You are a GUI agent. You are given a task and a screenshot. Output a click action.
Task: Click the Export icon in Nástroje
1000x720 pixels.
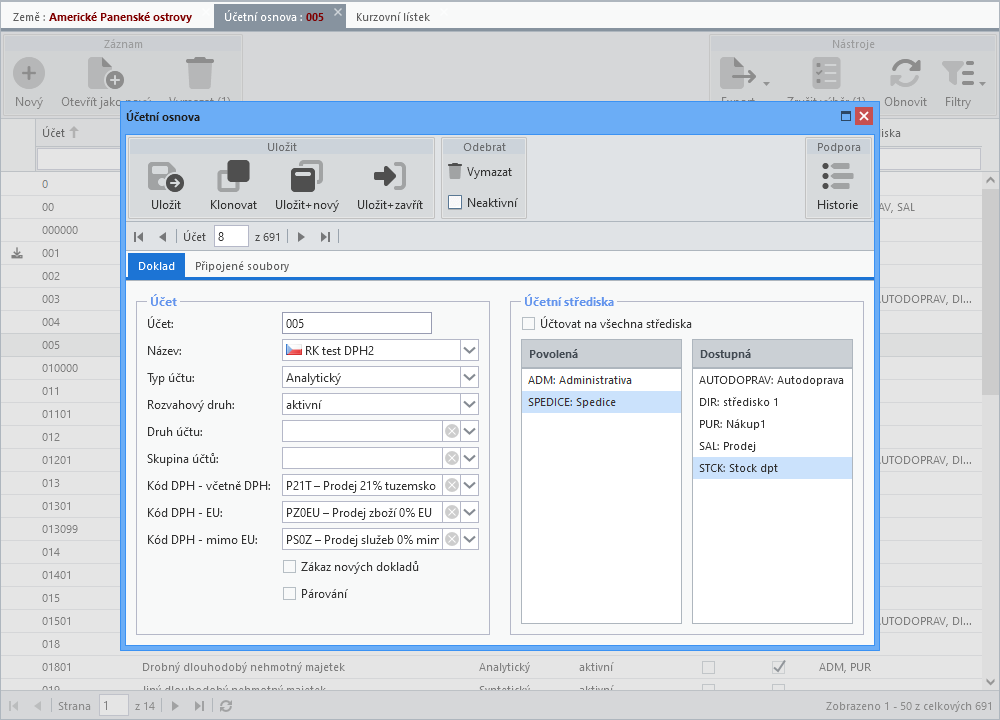(x=738, y=73)
